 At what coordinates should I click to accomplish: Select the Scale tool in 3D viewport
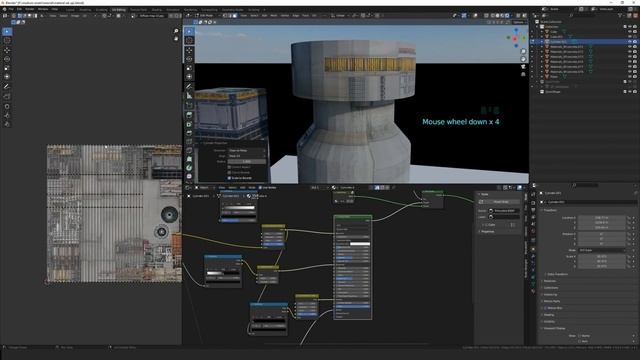(x=189, y=68)
